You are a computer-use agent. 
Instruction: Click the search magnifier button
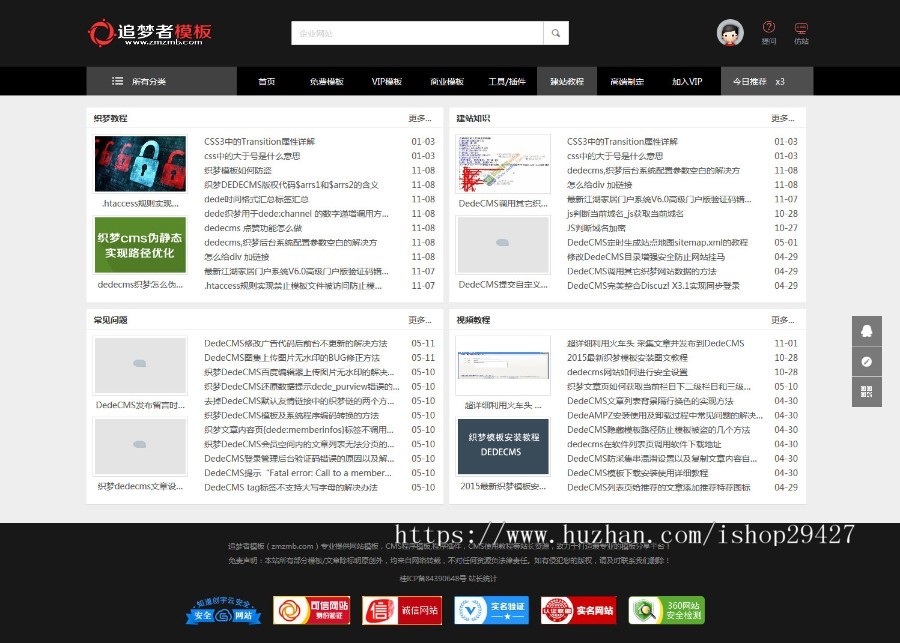pos(556,33)
